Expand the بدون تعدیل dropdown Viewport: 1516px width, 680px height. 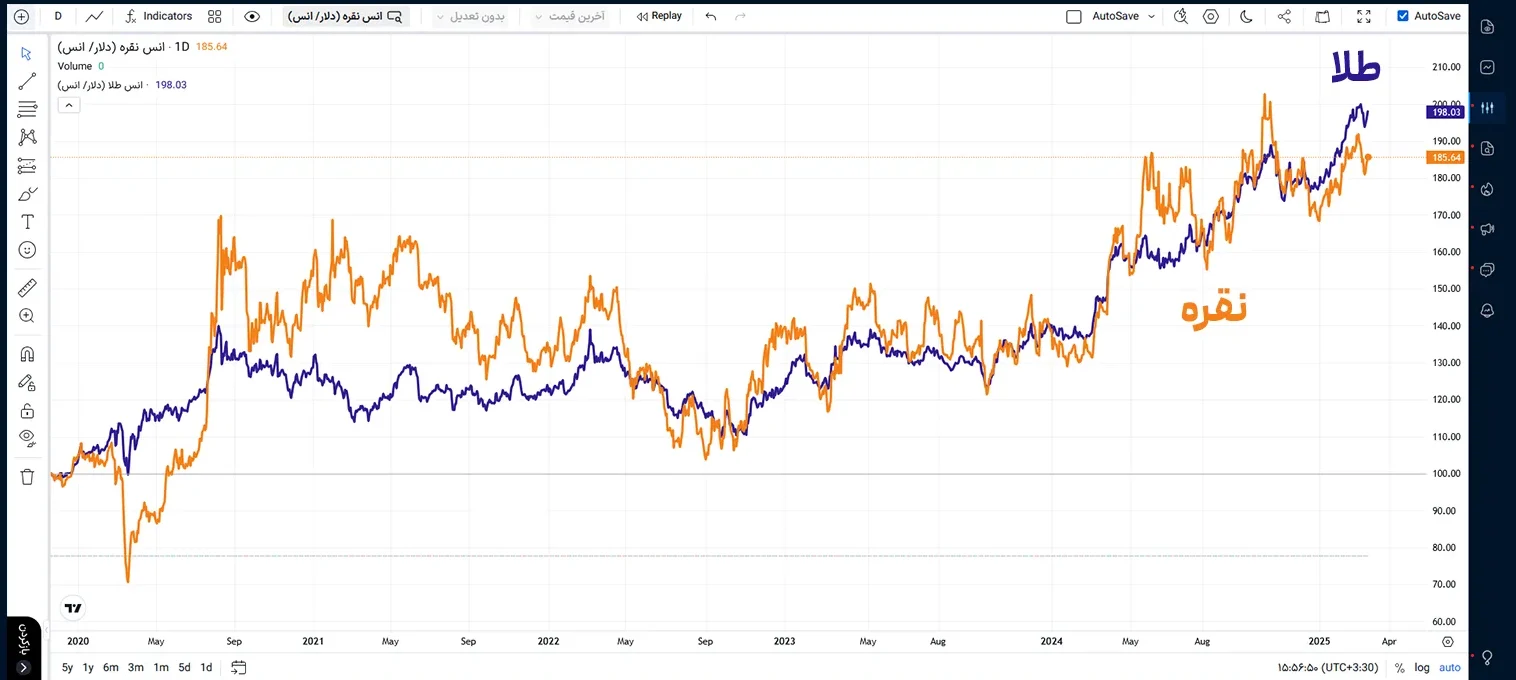click(470, 16)
